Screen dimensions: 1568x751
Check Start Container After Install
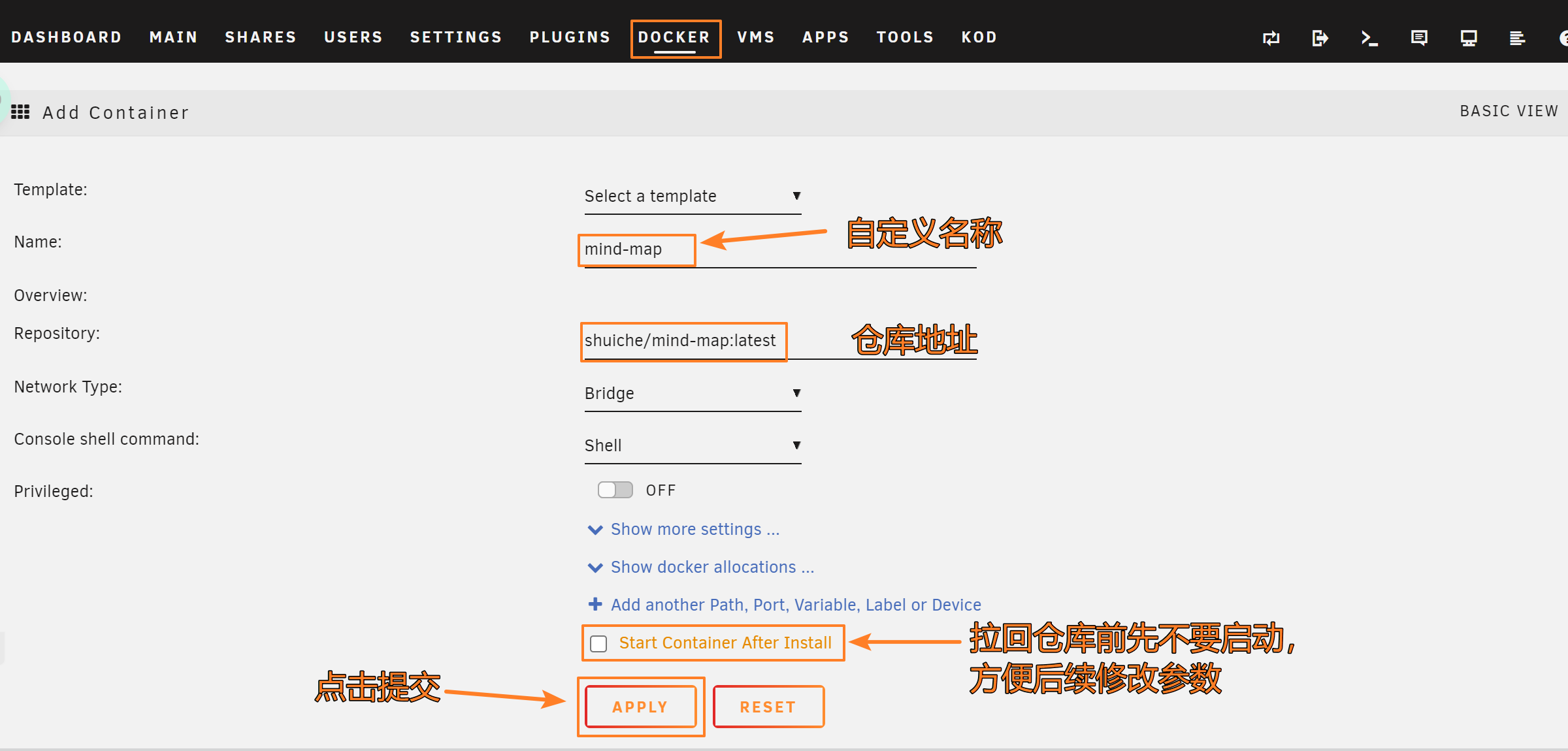pyautogui.click(x=598, y=643)
